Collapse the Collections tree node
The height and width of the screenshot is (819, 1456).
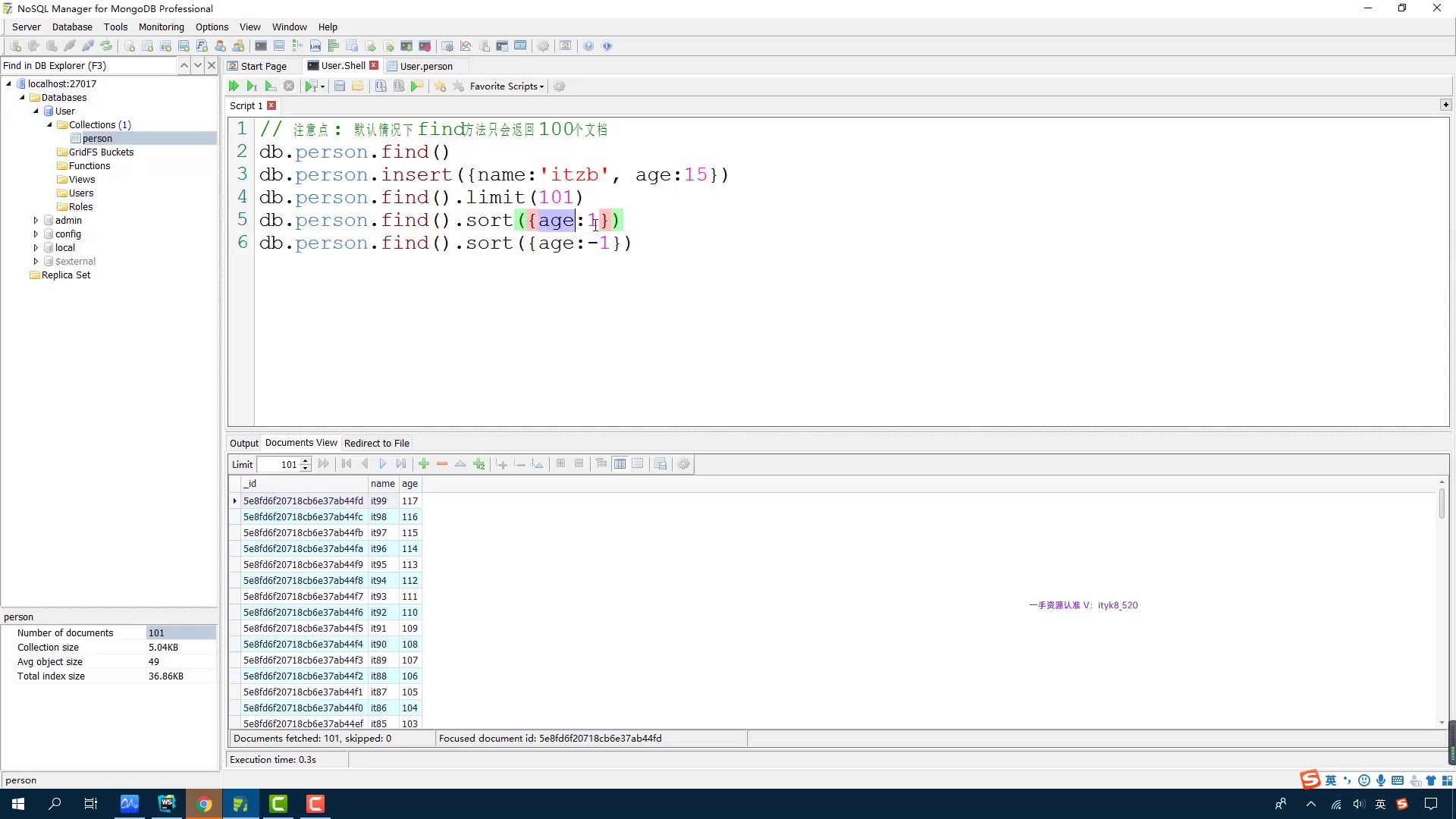[x=50, y=125]
